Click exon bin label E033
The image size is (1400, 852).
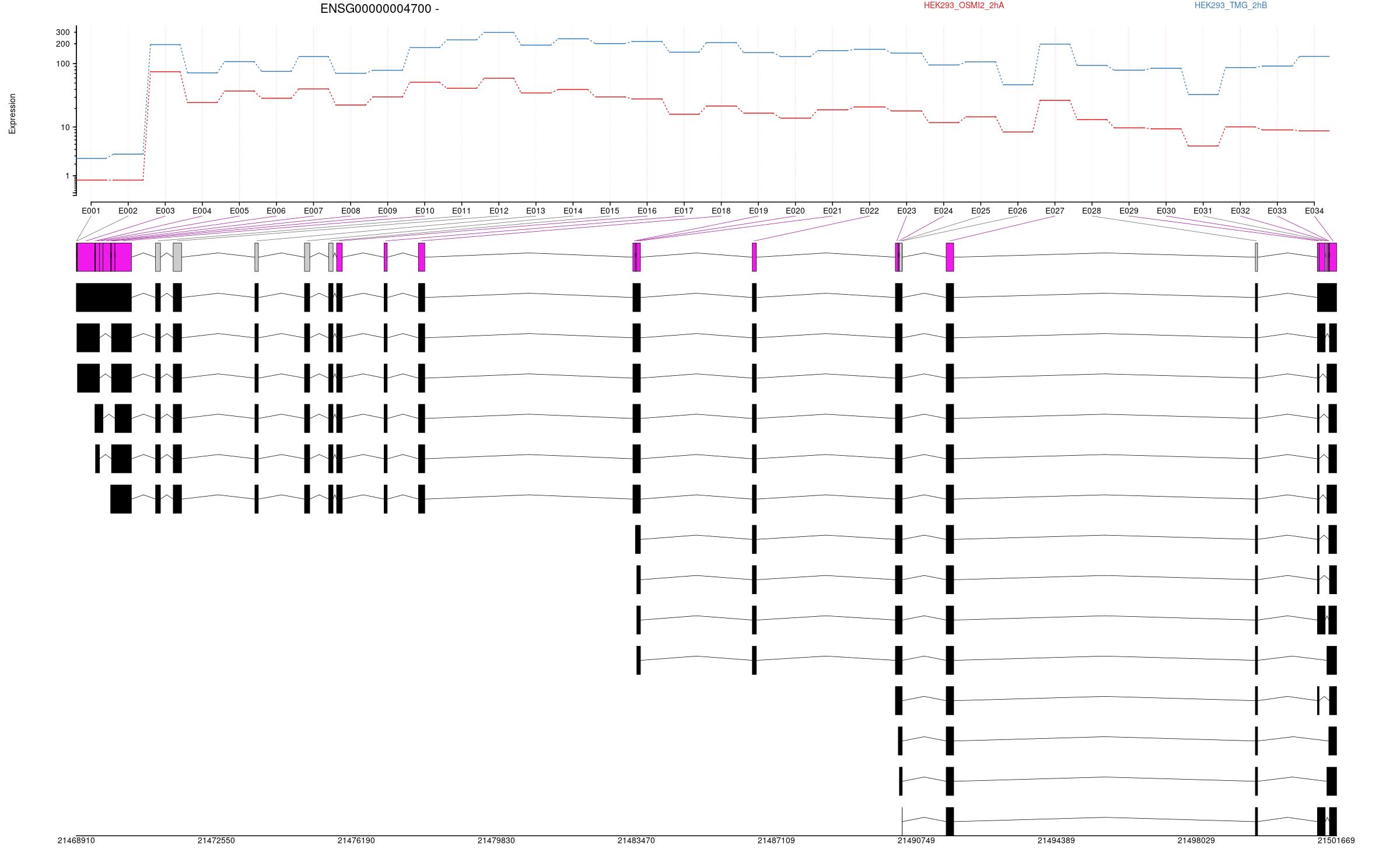[x=1277, y=211]
